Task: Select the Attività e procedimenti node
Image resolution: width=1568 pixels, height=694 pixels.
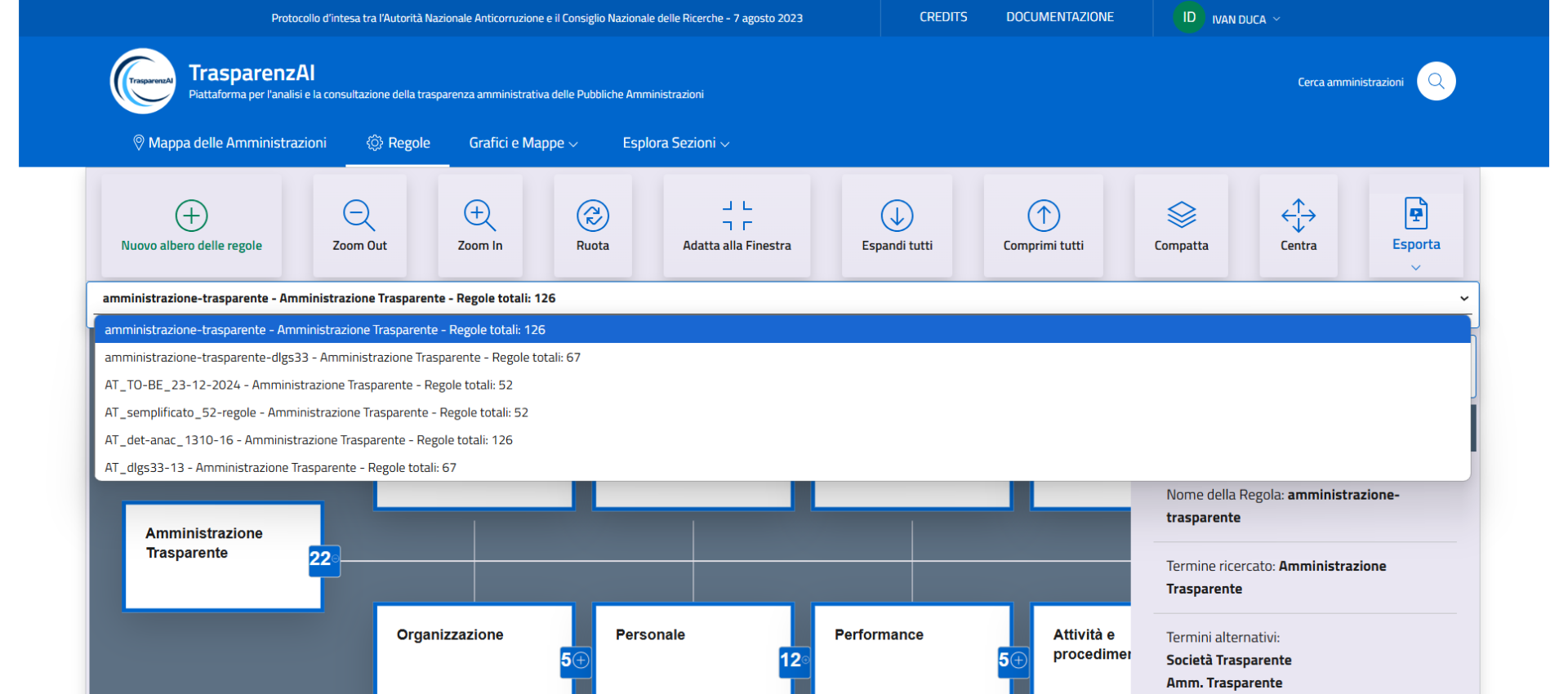Action: [x=1082, y=648]
